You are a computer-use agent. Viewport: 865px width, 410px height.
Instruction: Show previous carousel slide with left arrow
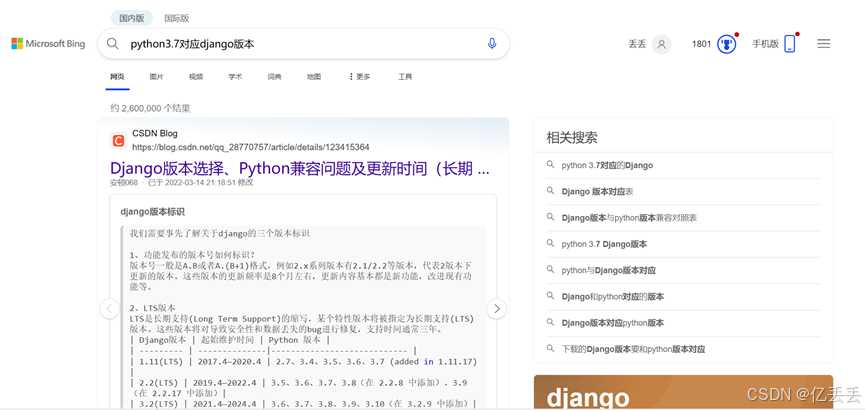pyautogui.click(x=110, y=308)
